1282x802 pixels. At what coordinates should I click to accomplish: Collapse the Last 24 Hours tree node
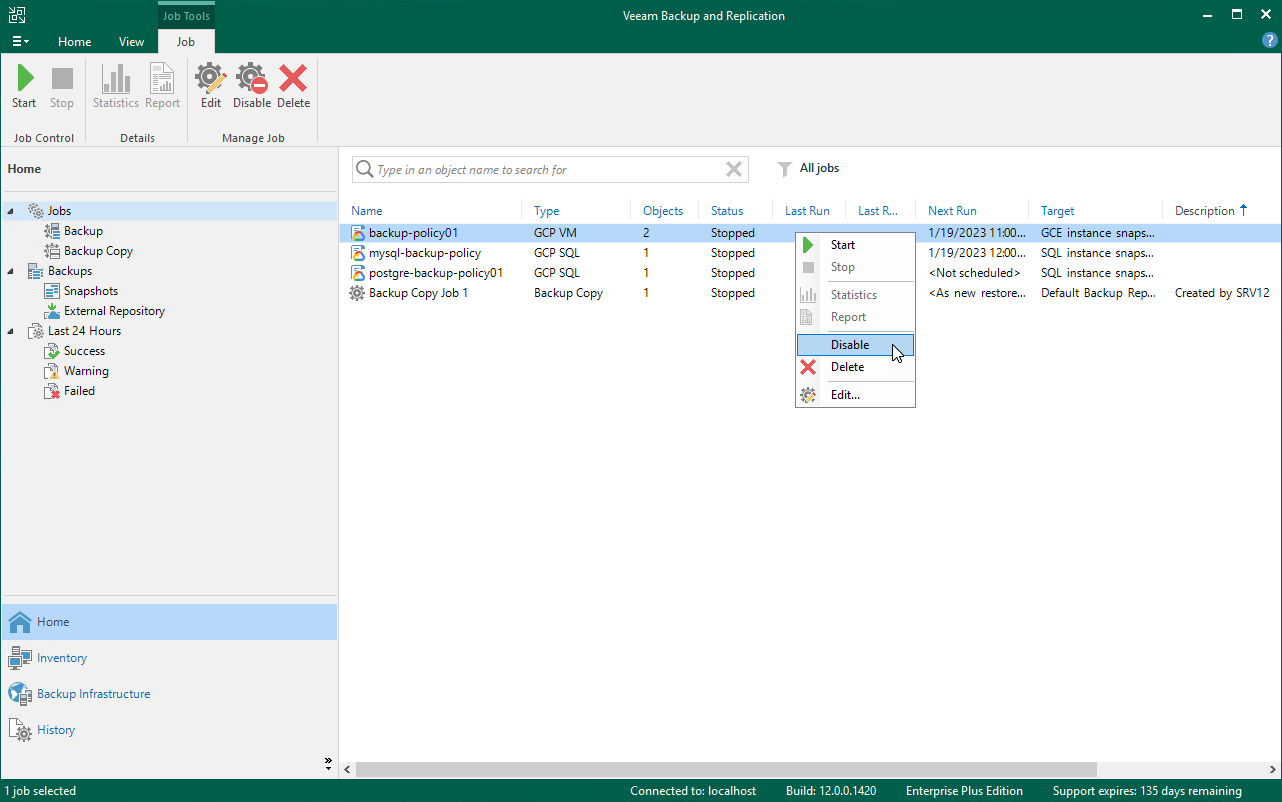coord(11,331)
